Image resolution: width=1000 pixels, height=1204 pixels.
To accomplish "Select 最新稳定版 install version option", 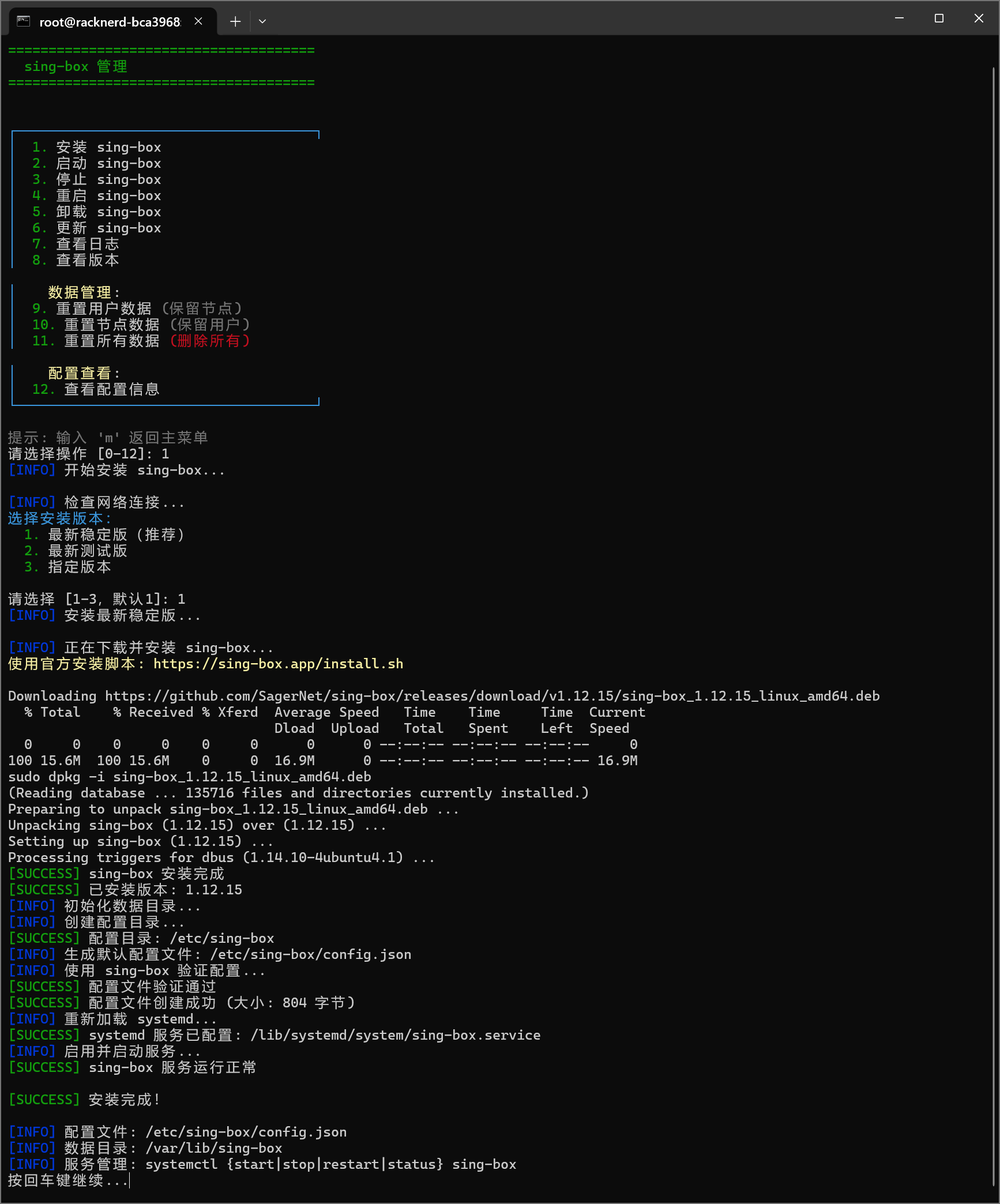I will click(x=105, y=535).
